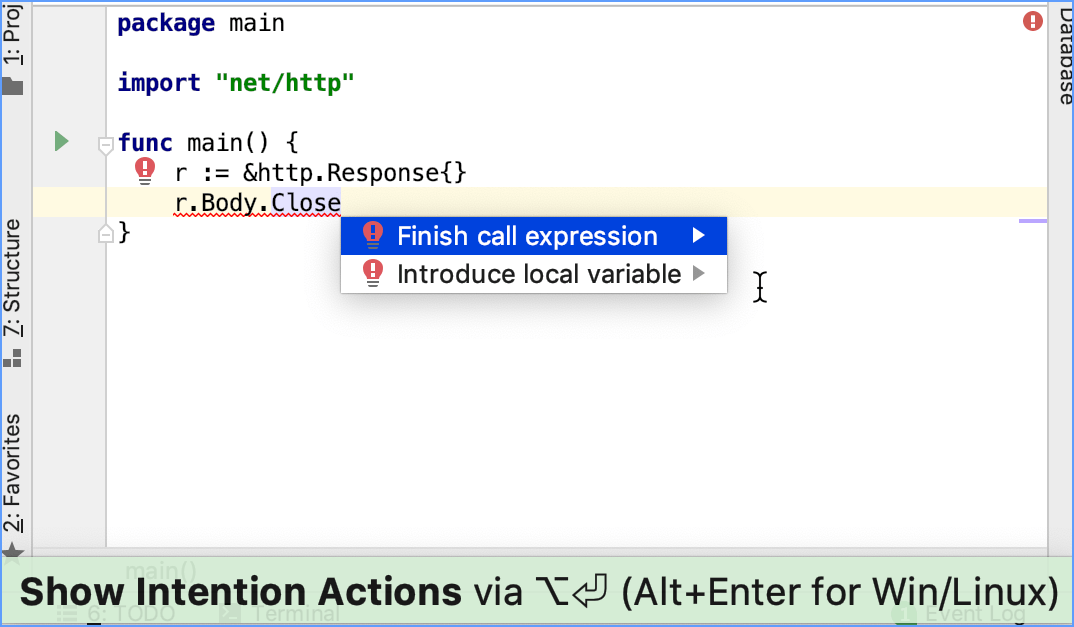Click the green Run gutter icon beside main

pyautogui.click(x=61, y=141)
